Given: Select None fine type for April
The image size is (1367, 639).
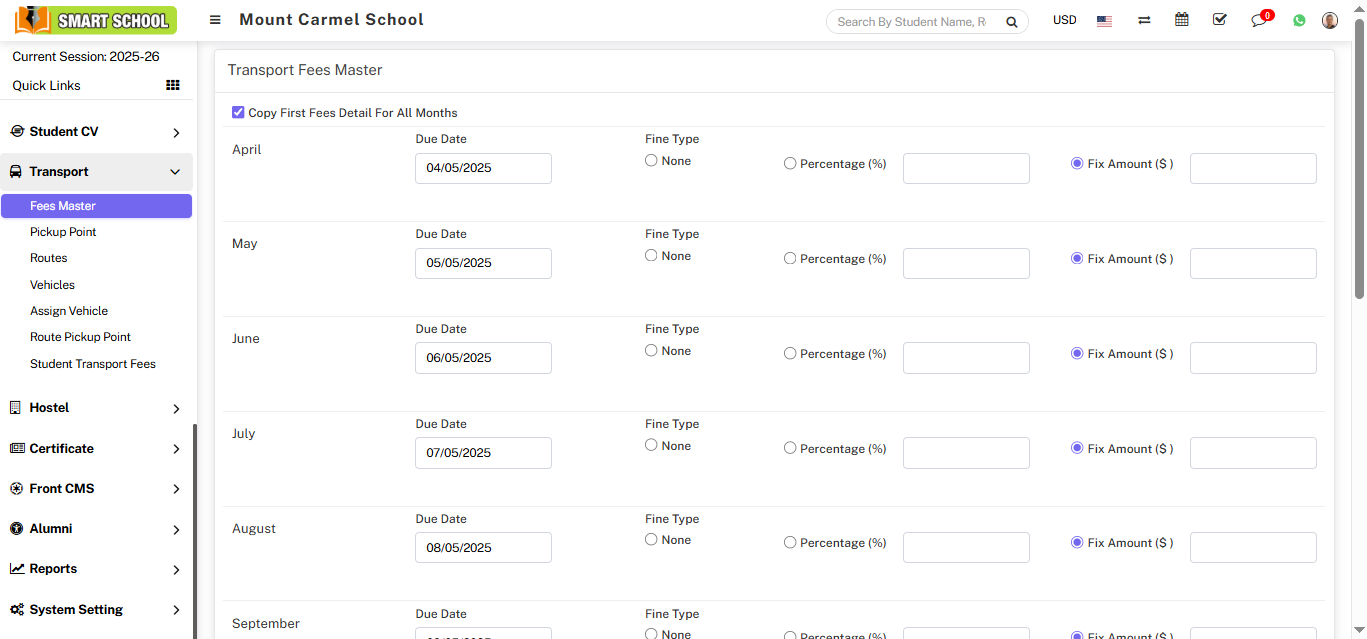Looking at the screenshot, I should coord(651,161).
